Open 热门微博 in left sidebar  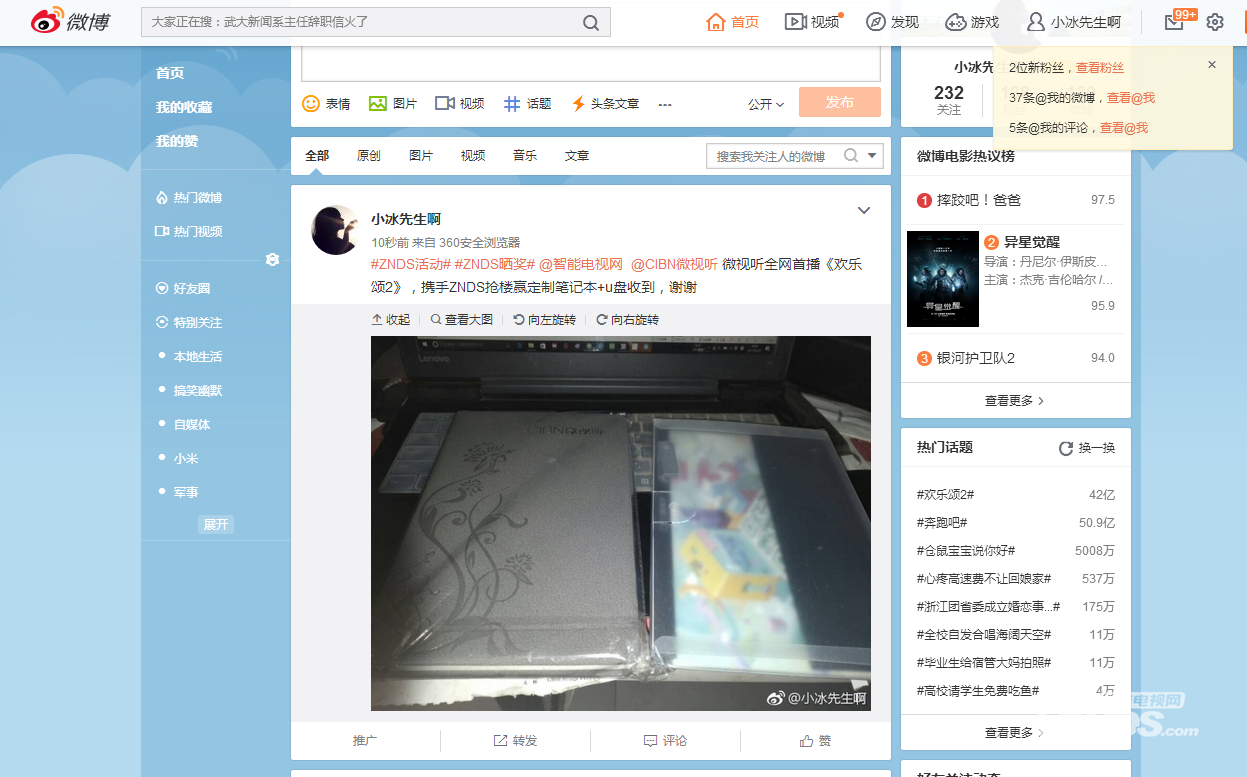[189, 198]
